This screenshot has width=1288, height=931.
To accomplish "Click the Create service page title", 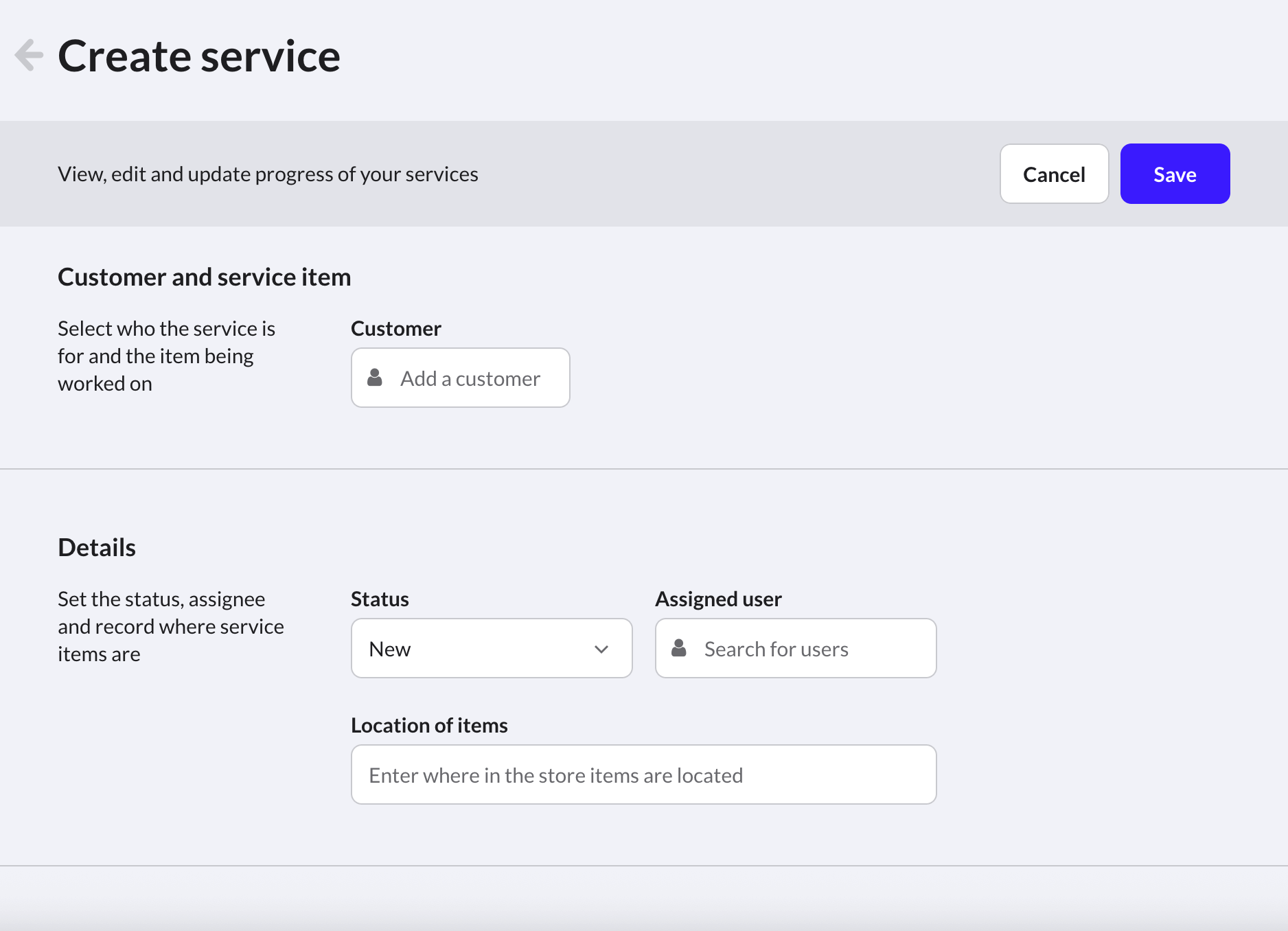I will pyautogui.click(x=199, y=56).
